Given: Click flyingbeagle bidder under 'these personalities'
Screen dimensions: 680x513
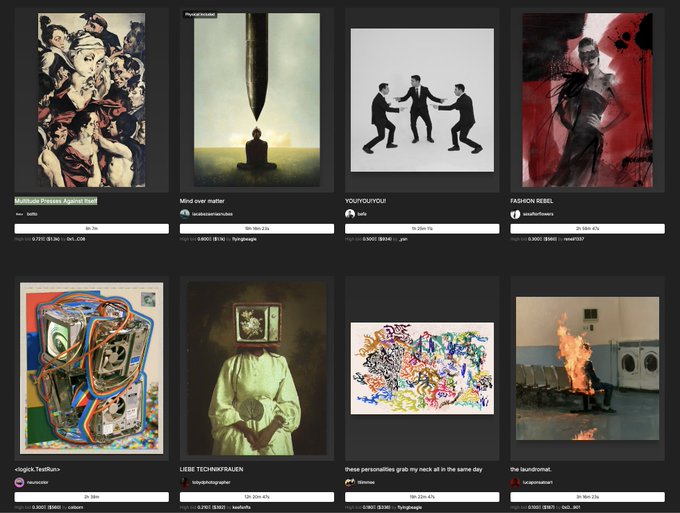Looking at the screenshot, I should point(410,507).
